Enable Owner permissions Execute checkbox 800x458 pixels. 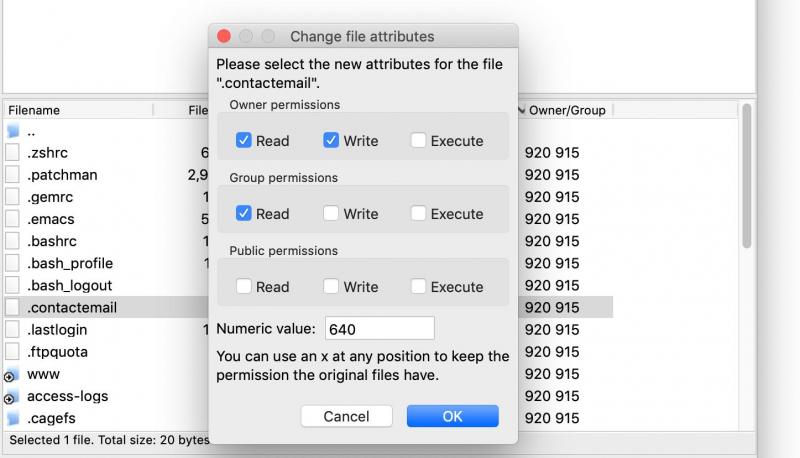(418, 141)
